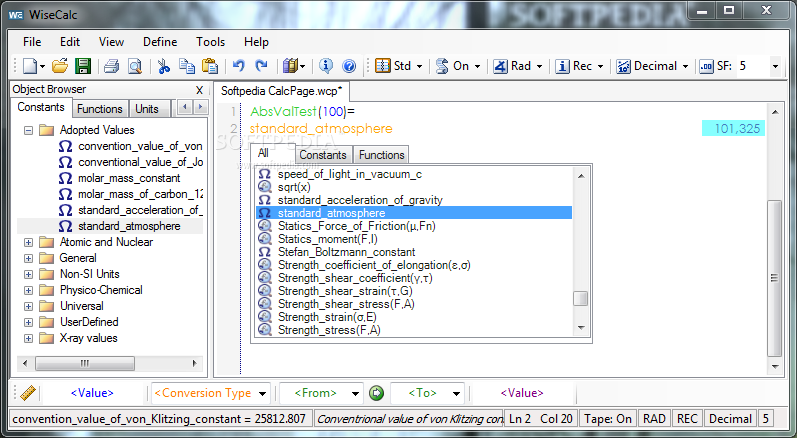Click the Std notation mode icon

click(383, 66)
